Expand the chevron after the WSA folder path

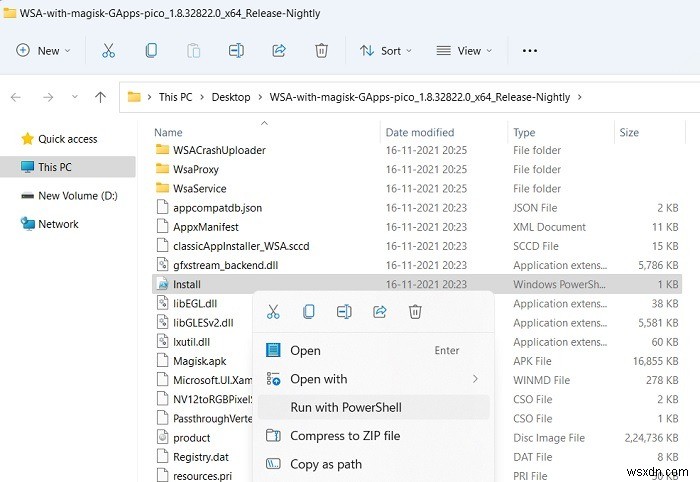click(x=579, y=97)
